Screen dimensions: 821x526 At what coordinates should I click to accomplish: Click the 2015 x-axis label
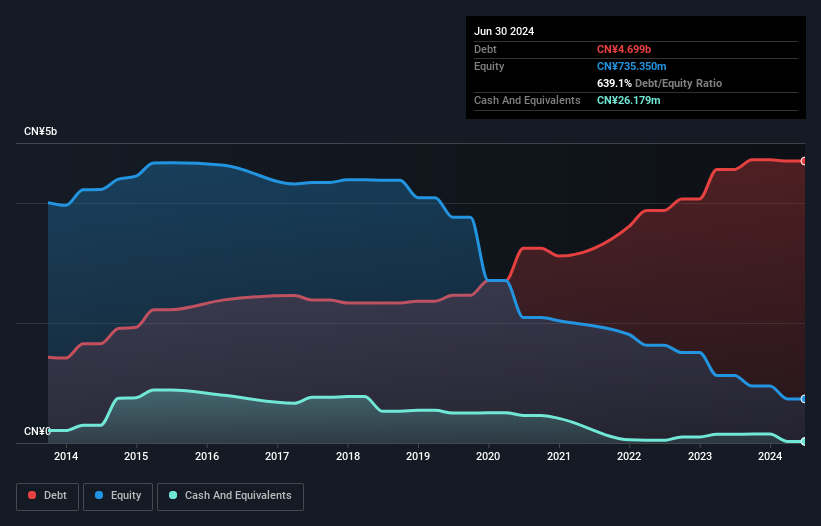pos(136,456)
